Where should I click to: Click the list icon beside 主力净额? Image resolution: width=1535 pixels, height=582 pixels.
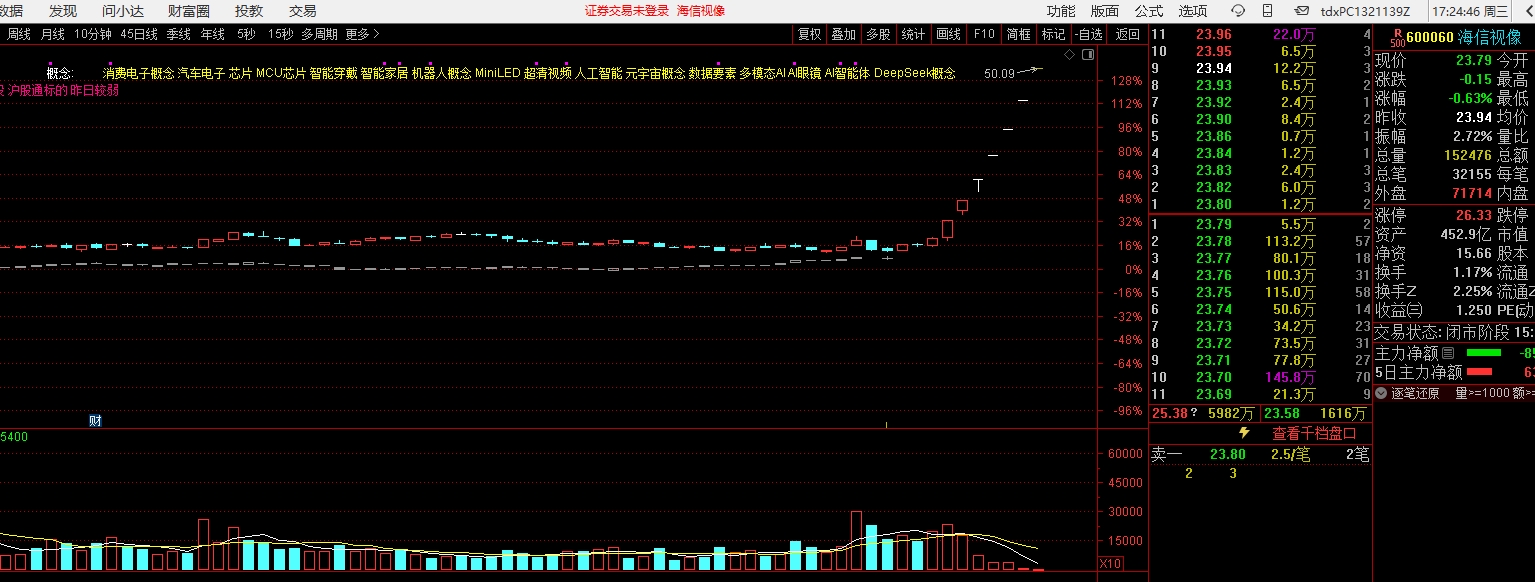tap(1447, 353)
